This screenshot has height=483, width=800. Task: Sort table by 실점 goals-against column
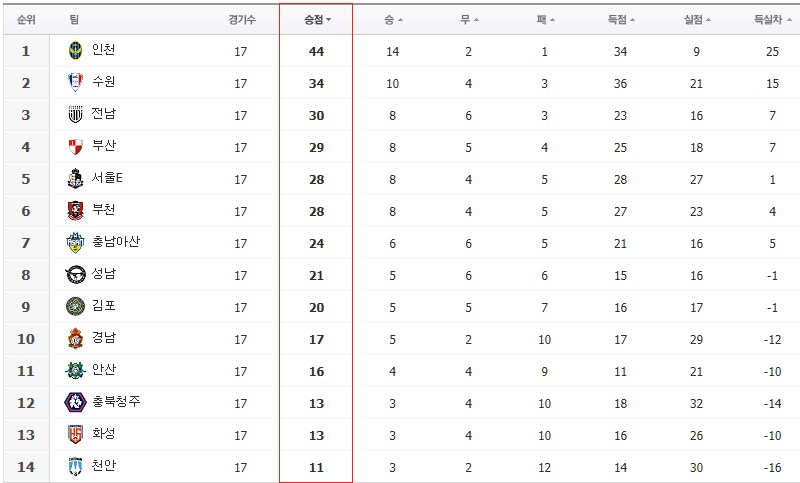[x=697, y=20]
